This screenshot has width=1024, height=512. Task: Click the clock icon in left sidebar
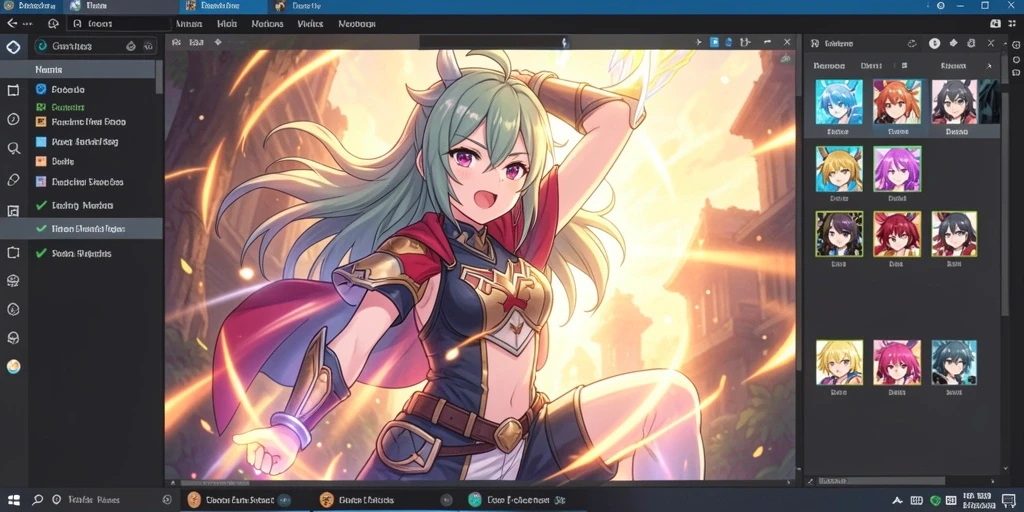(13, 120)
